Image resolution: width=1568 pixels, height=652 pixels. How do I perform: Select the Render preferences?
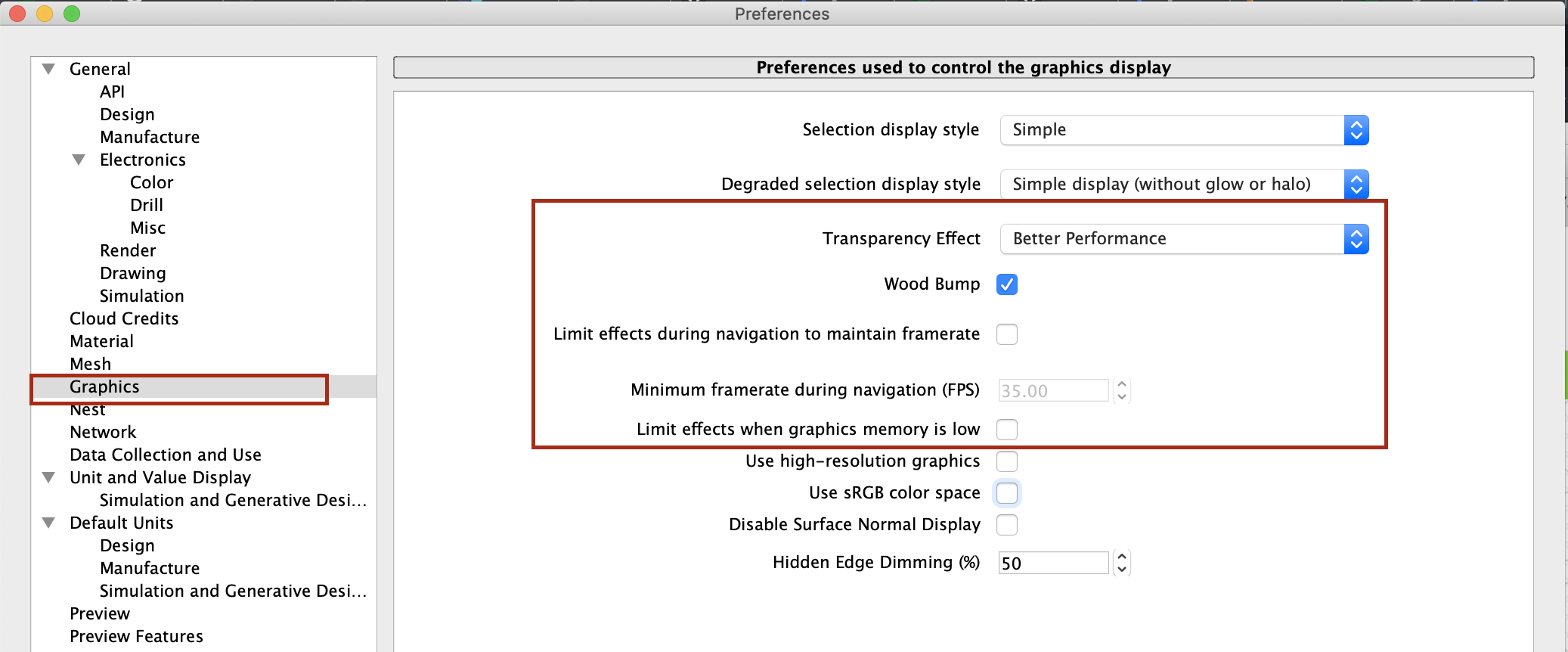[x=128, y=250]
